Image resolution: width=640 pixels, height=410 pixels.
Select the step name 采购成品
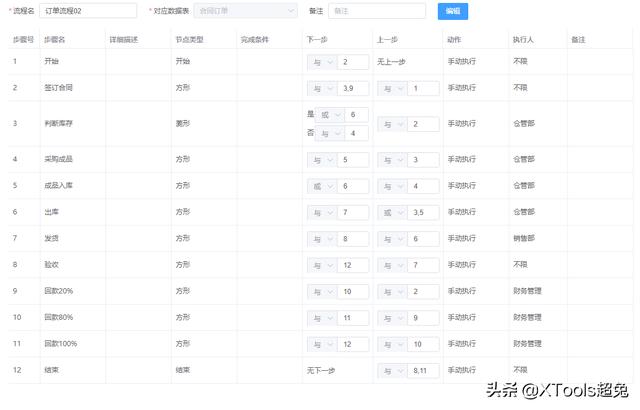click(58, 159)
